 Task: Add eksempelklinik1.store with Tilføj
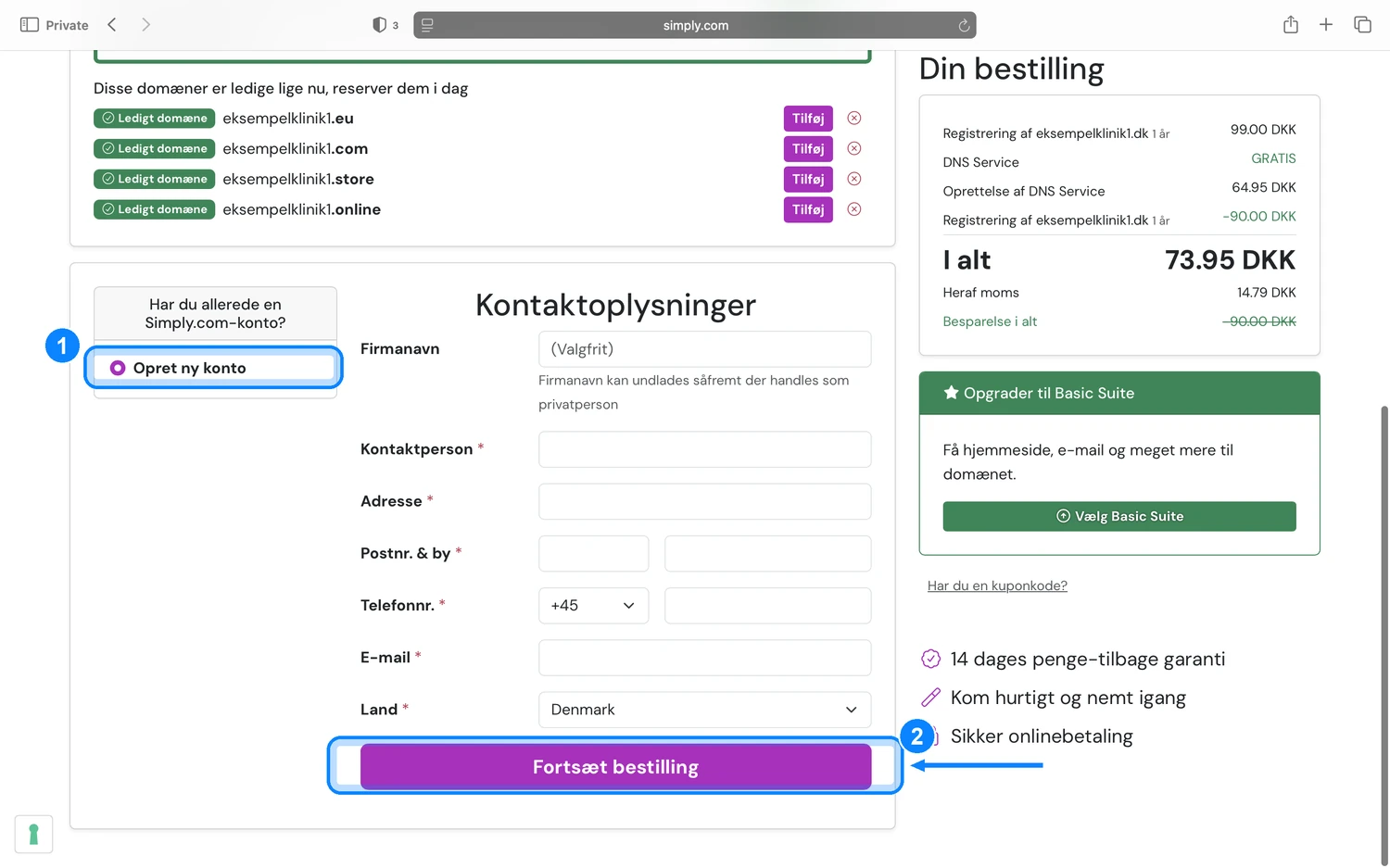click(x=808, y=179)
